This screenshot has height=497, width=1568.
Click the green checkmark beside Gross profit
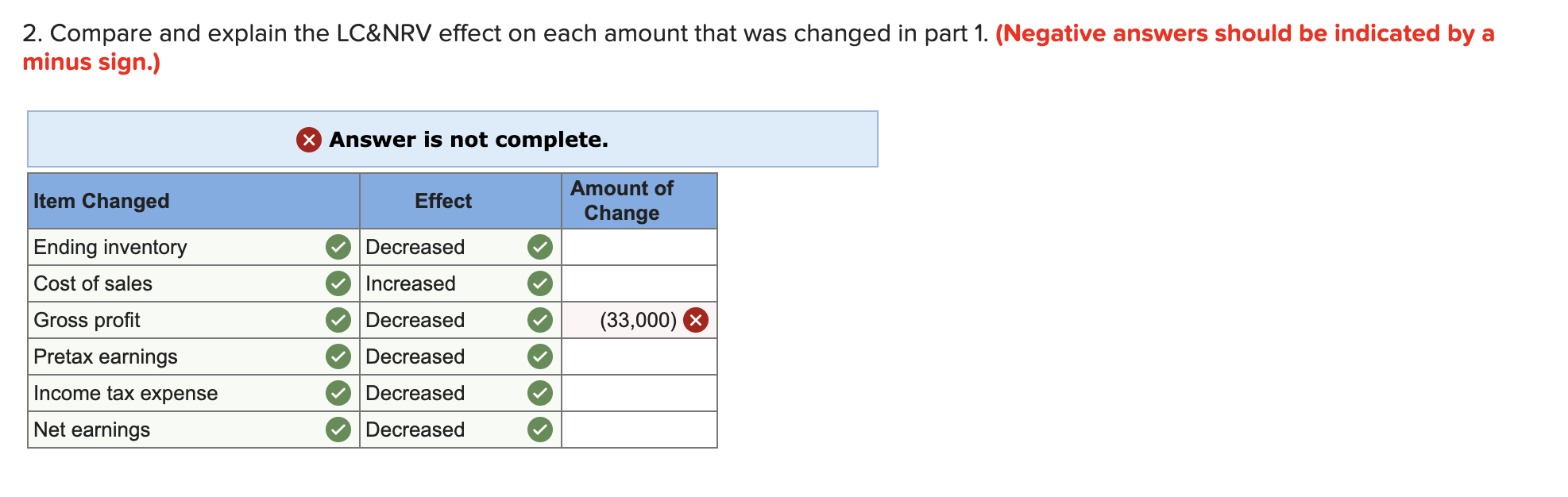(x=339, y=320)
